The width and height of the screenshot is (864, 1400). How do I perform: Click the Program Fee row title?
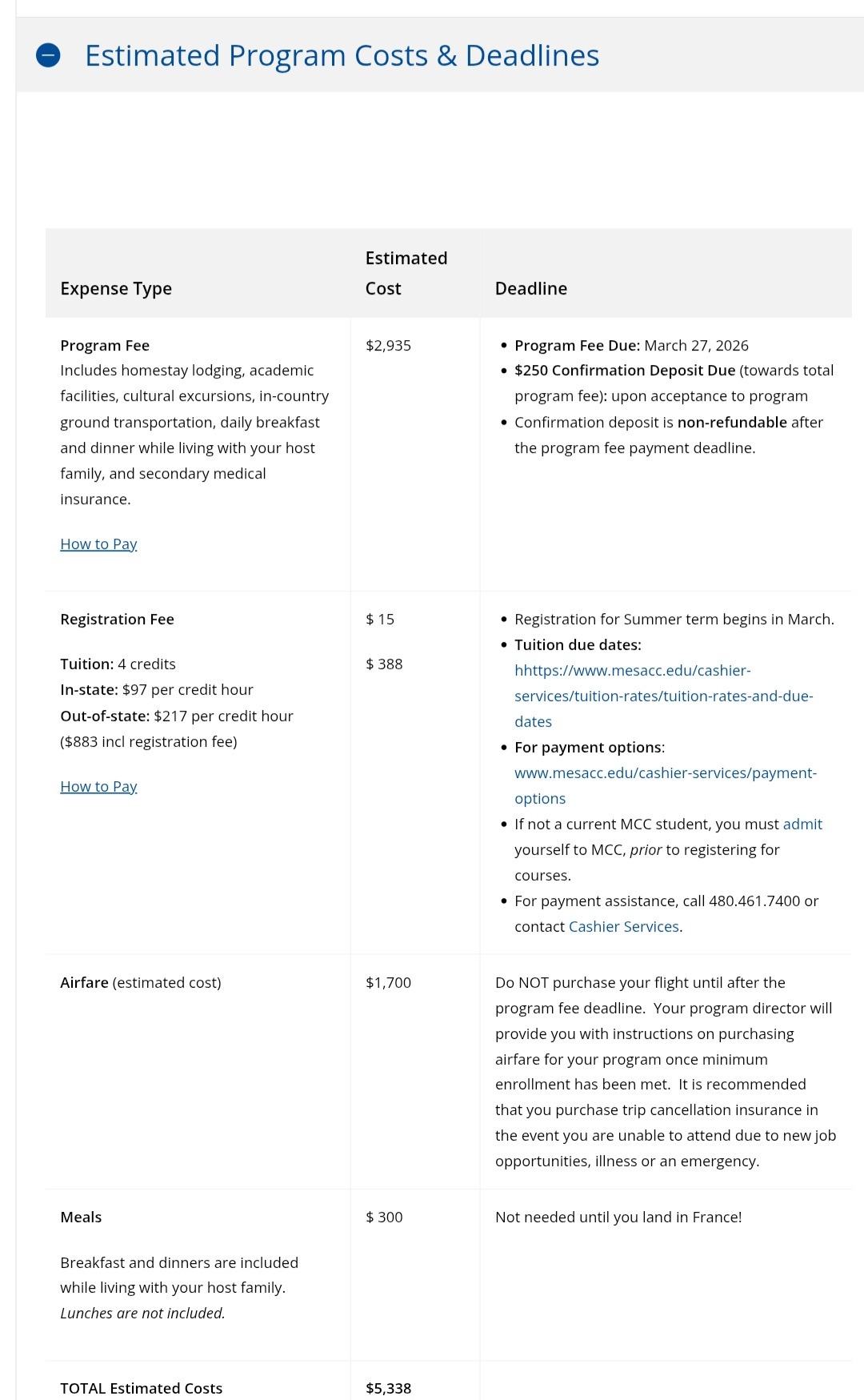(x=105, y=346)
